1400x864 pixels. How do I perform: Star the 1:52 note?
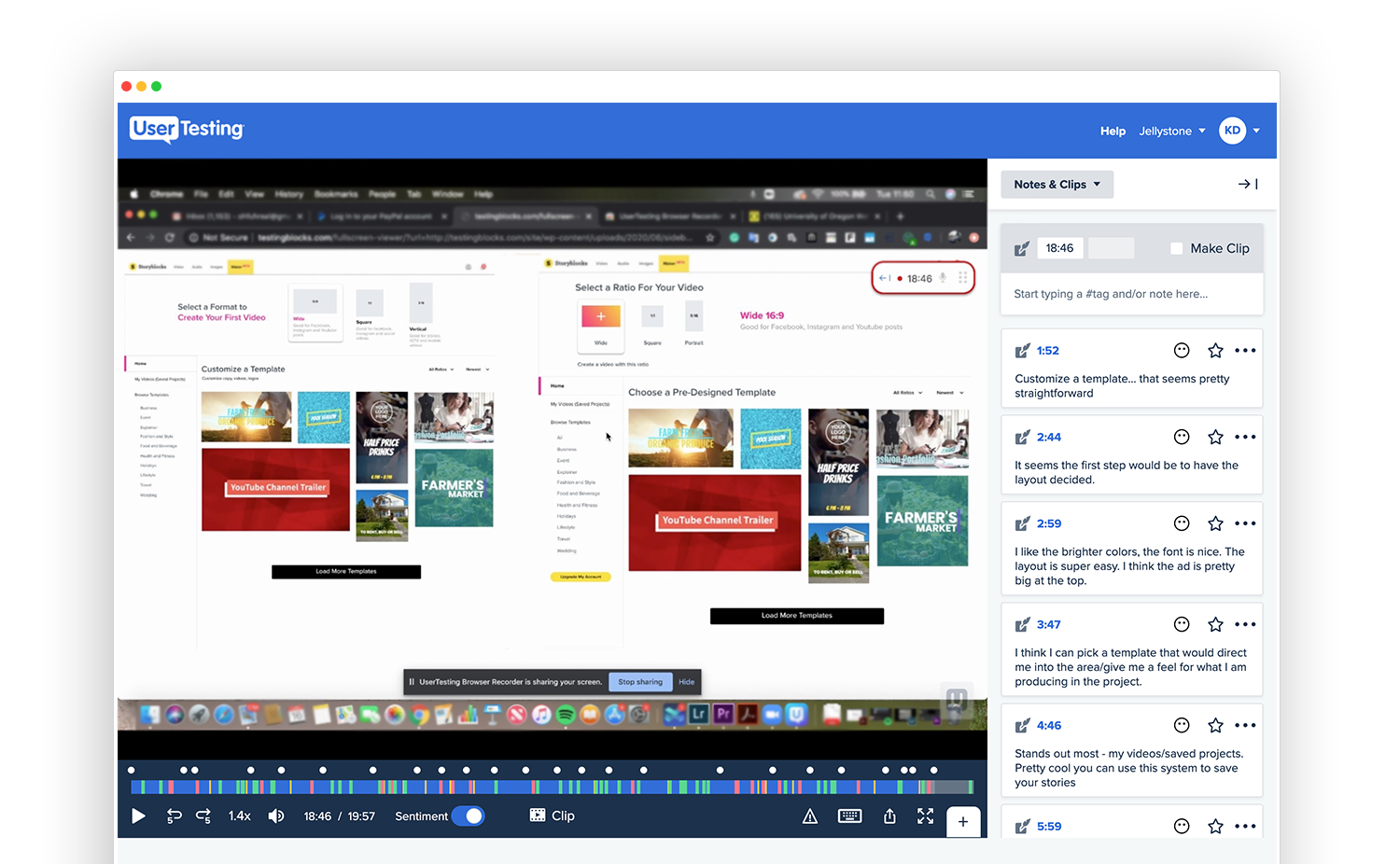(1215, 351)
